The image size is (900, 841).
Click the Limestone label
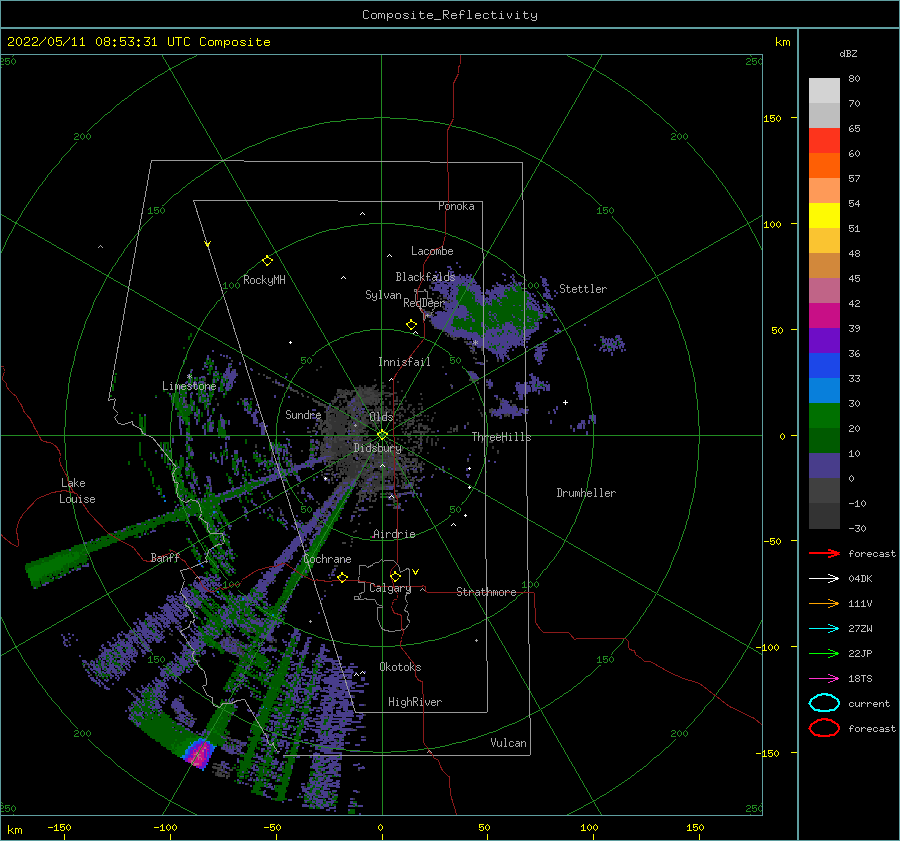click(189, 386)
